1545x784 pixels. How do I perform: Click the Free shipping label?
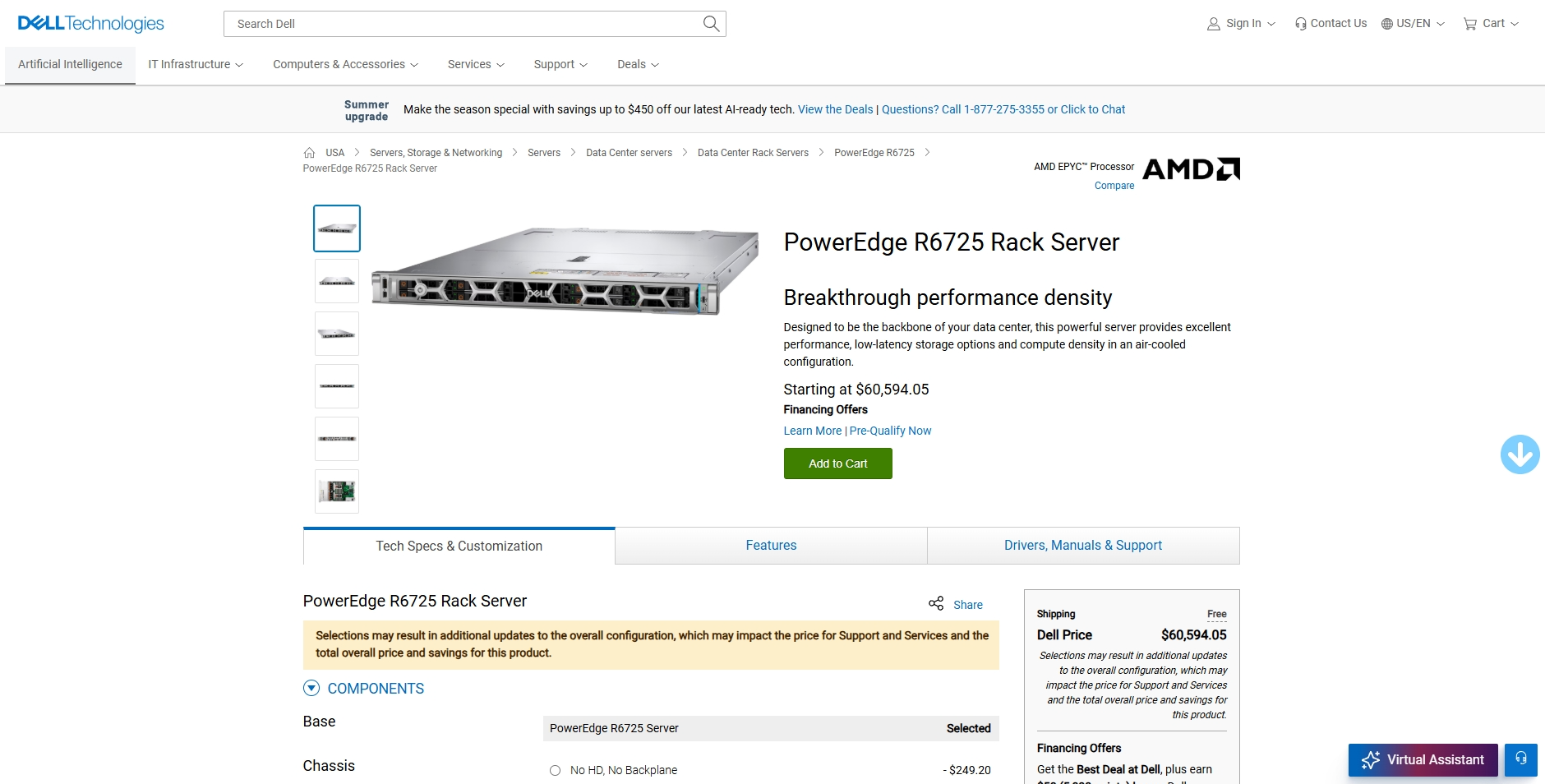point(1216,614)
